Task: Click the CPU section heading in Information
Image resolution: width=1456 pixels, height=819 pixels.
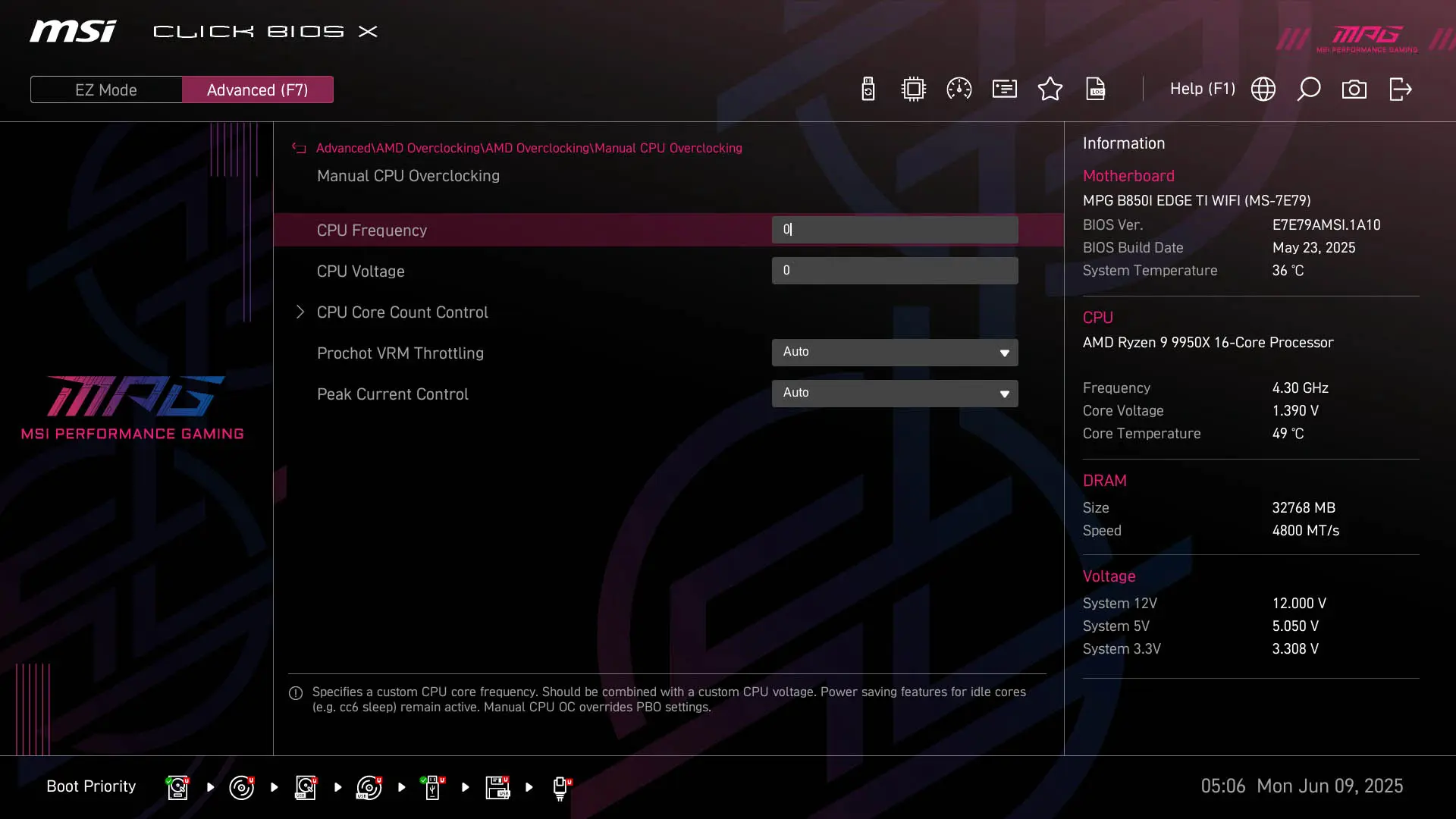Action: click(x=1098, y=318)
